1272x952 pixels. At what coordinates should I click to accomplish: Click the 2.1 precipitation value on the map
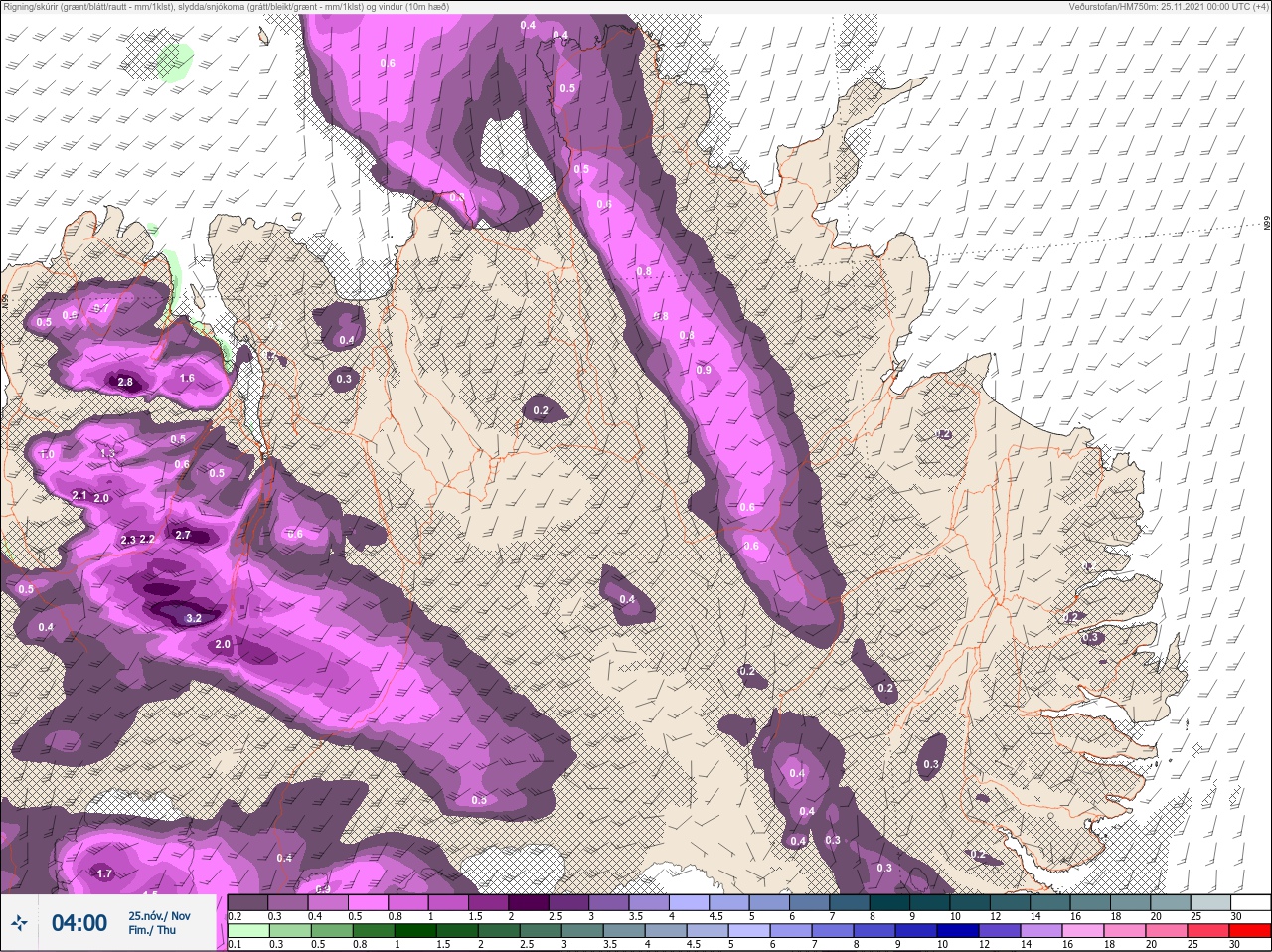pyautogui.click(x=80, y=495)
